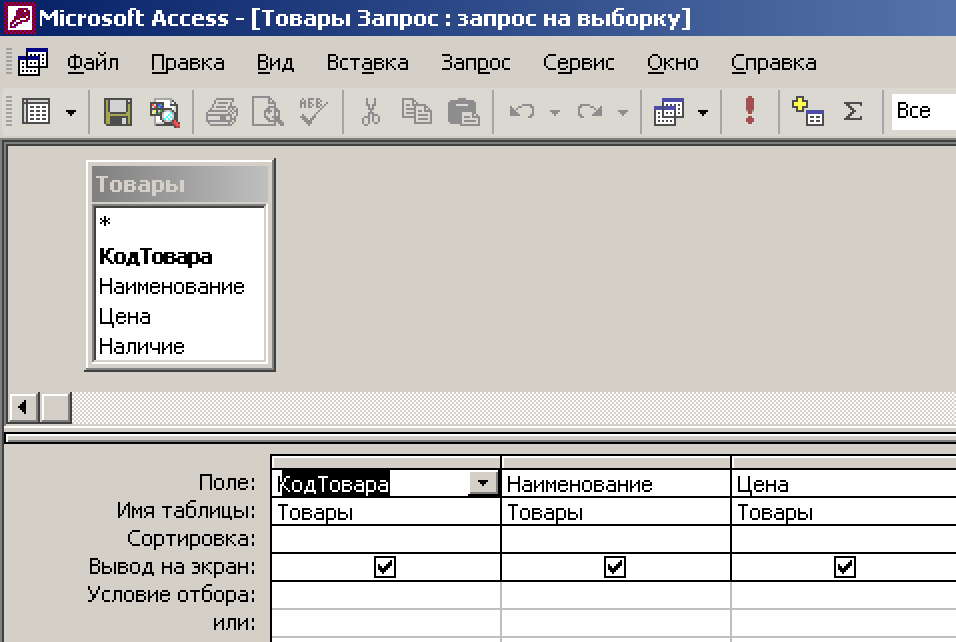Click the Товары table title bar
The image size is (956, 642).
point(180,184)
